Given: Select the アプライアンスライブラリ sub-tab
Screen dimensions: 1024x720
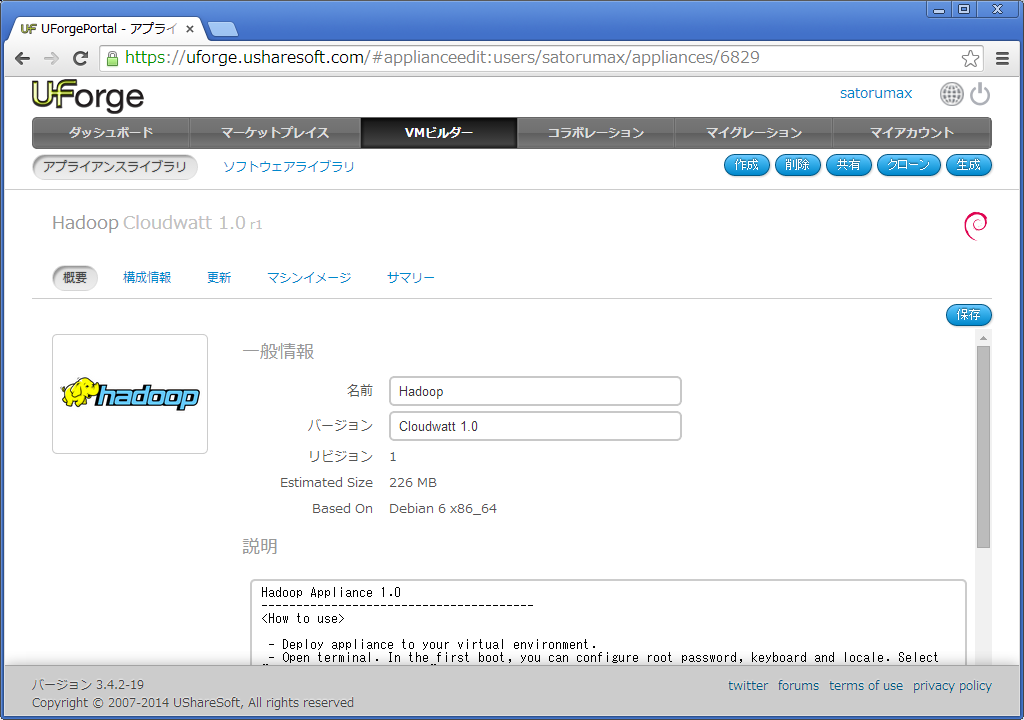Looking at the screenshot, I should [x=115, y=167].
